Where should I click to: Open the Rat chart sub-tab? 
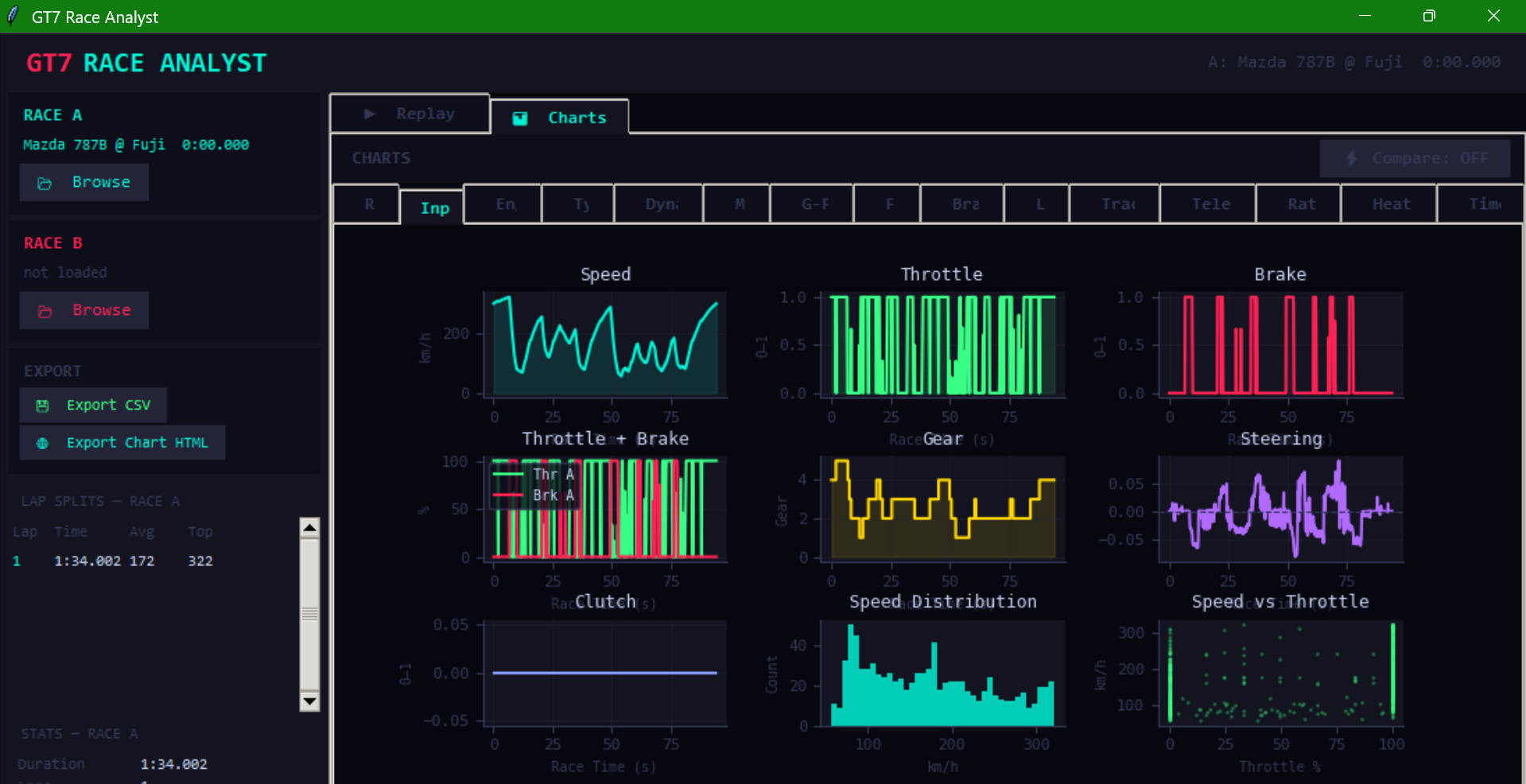coord(1299,204)
